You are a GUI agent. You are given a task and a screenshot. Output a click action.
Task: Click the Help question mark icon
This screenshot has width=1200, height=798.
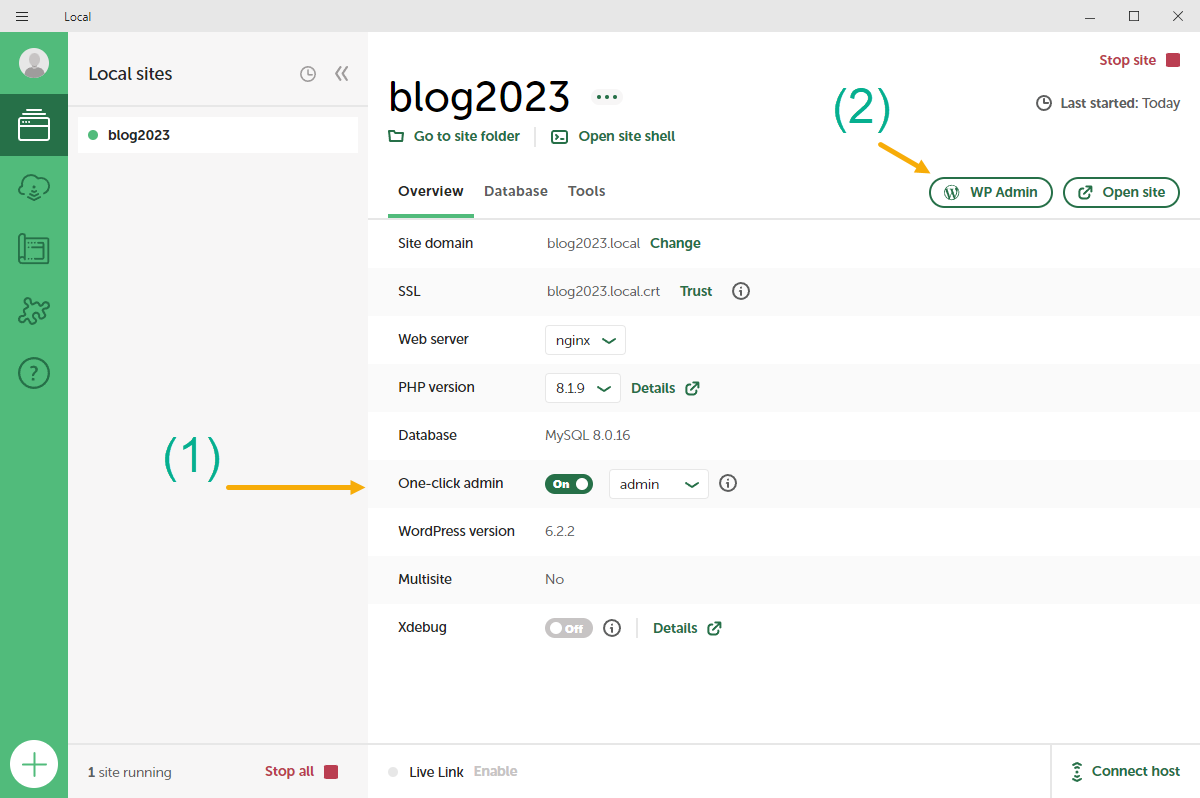pyautogui.click(x=34, y=373)
